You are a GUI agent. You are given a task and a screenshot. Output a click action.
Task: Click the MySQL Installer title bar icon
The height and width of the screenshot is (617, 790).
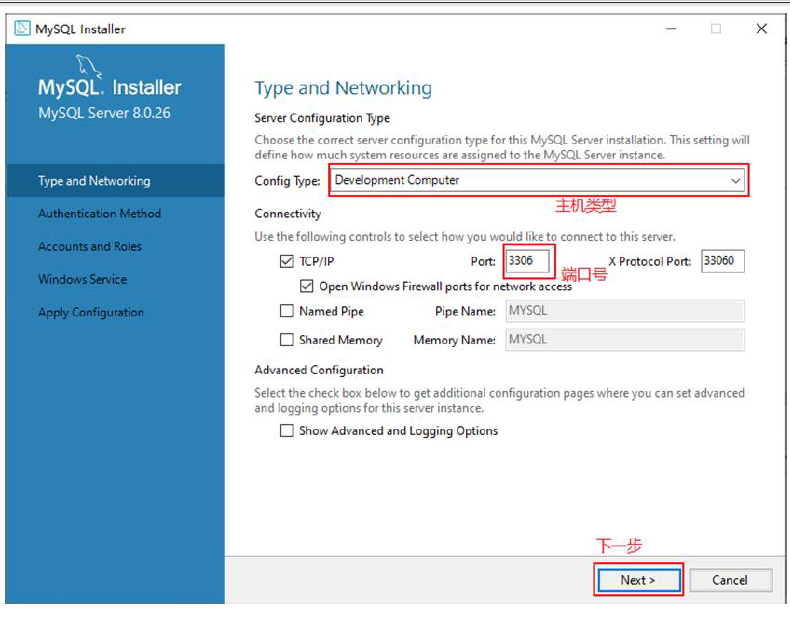point(22,28)
